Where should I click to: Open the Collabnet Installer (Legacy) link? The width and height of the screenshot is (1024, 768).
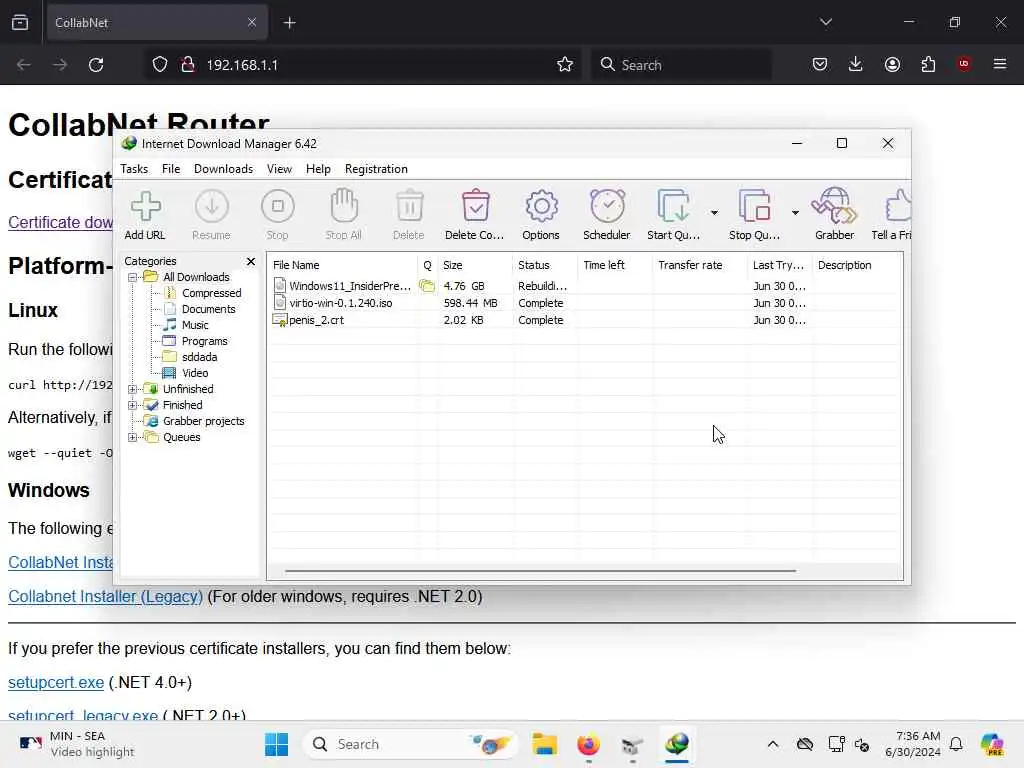coord(105,596)
